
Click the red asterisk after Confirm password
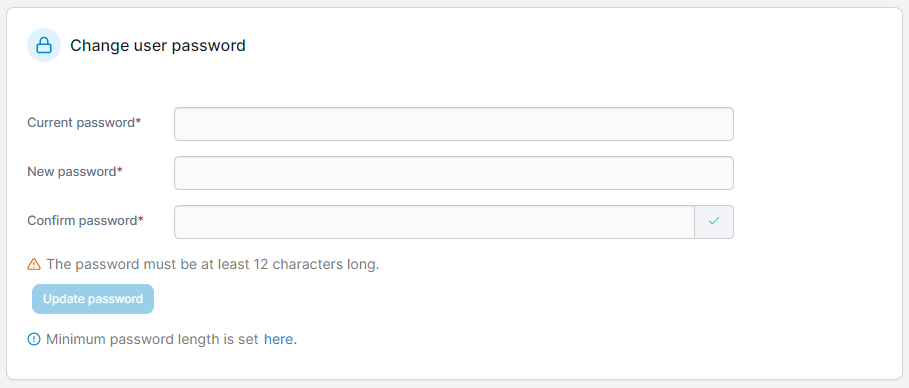pos(141,219)
